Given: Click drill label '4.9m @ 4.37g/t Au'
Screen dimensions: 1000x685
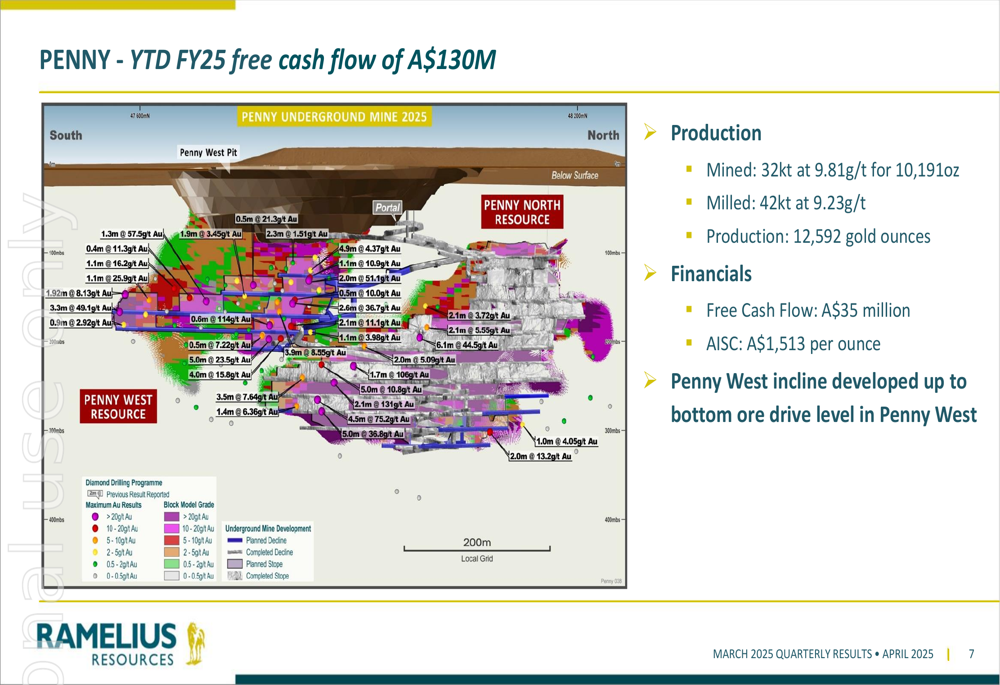Looking at the screenshot, I should (x=370, y=249).
